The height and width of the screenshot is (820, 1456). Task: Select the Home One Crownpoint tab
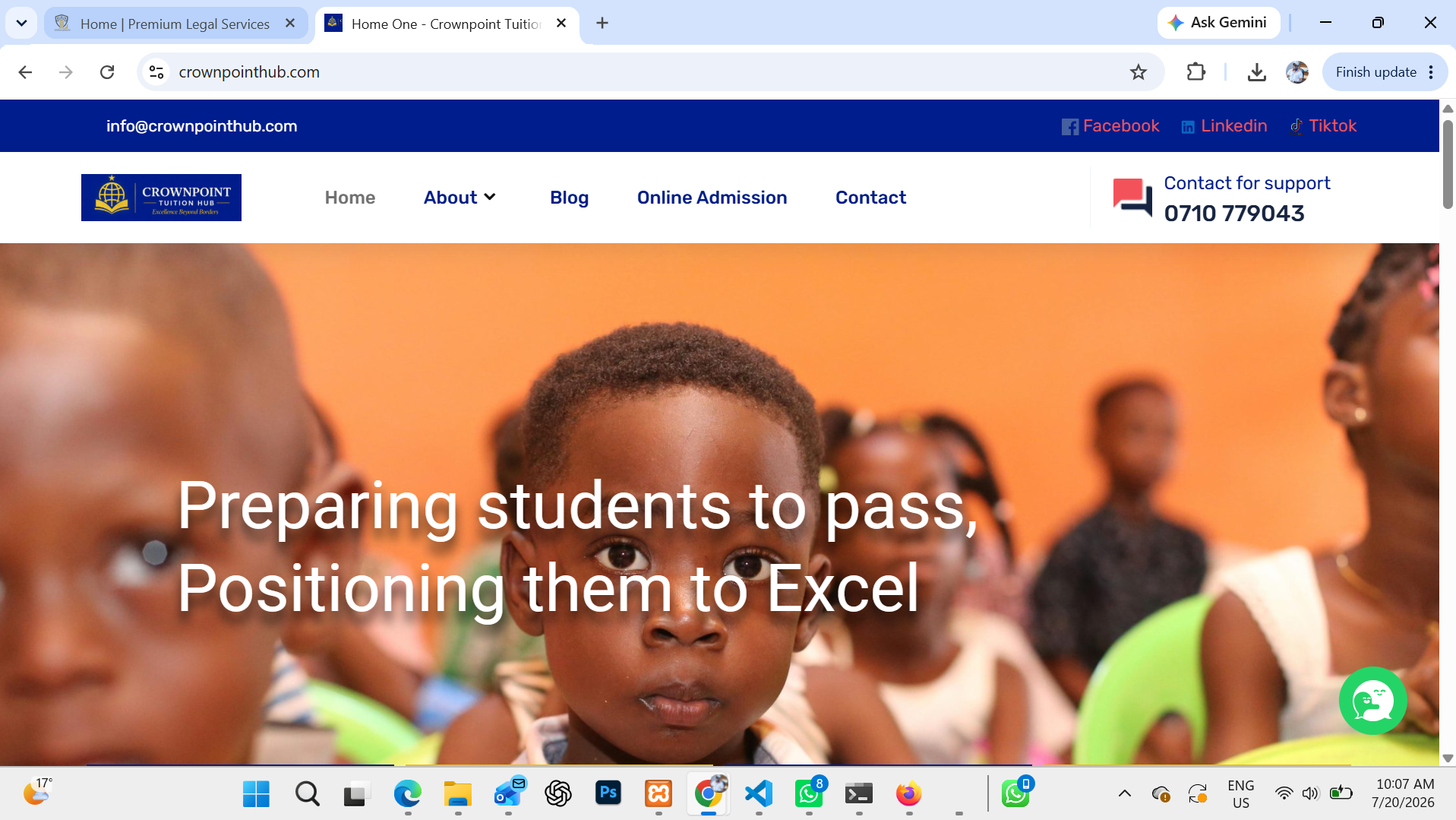pos(447,24)
